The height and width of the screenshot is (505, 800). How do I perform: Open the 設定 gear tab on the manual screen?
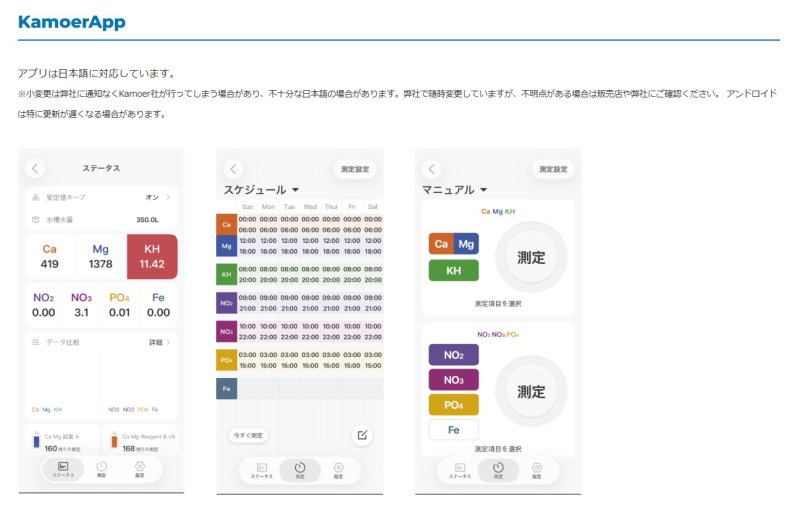tap(537, 470)
